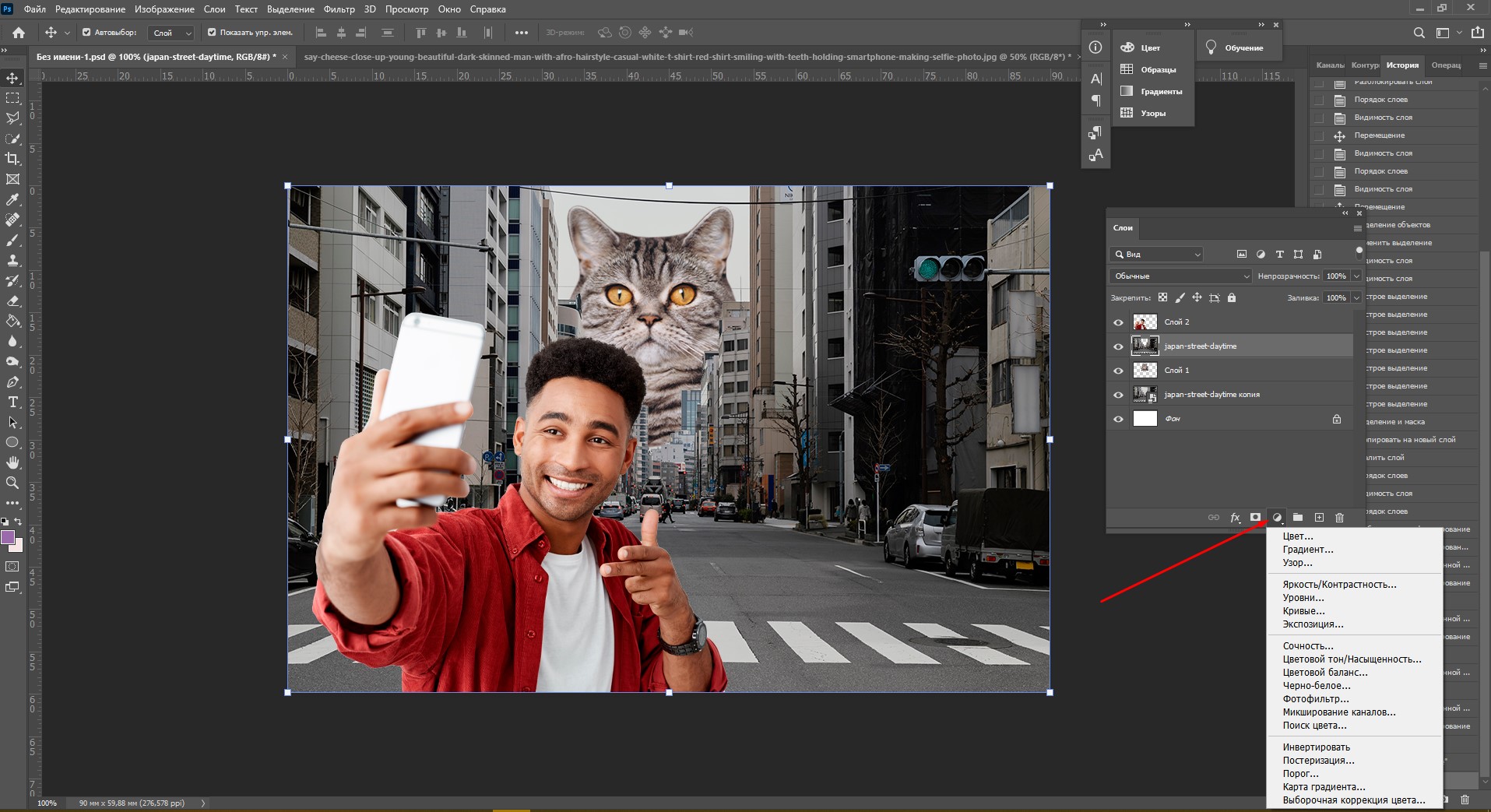This screenshot has width=1491, height=812.
Task: Add a layer mask via the Layers panel
Action: 1255,518
